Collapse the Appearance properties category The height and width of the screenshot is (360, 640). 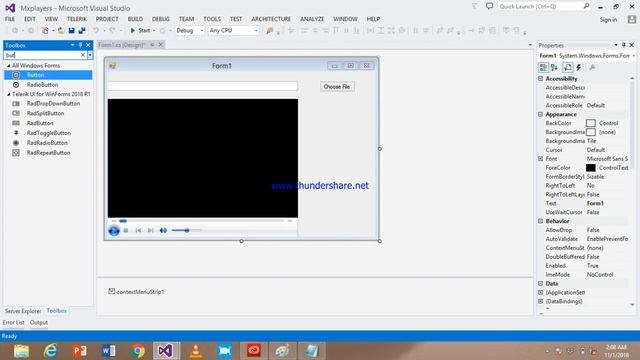click(540, 114)
